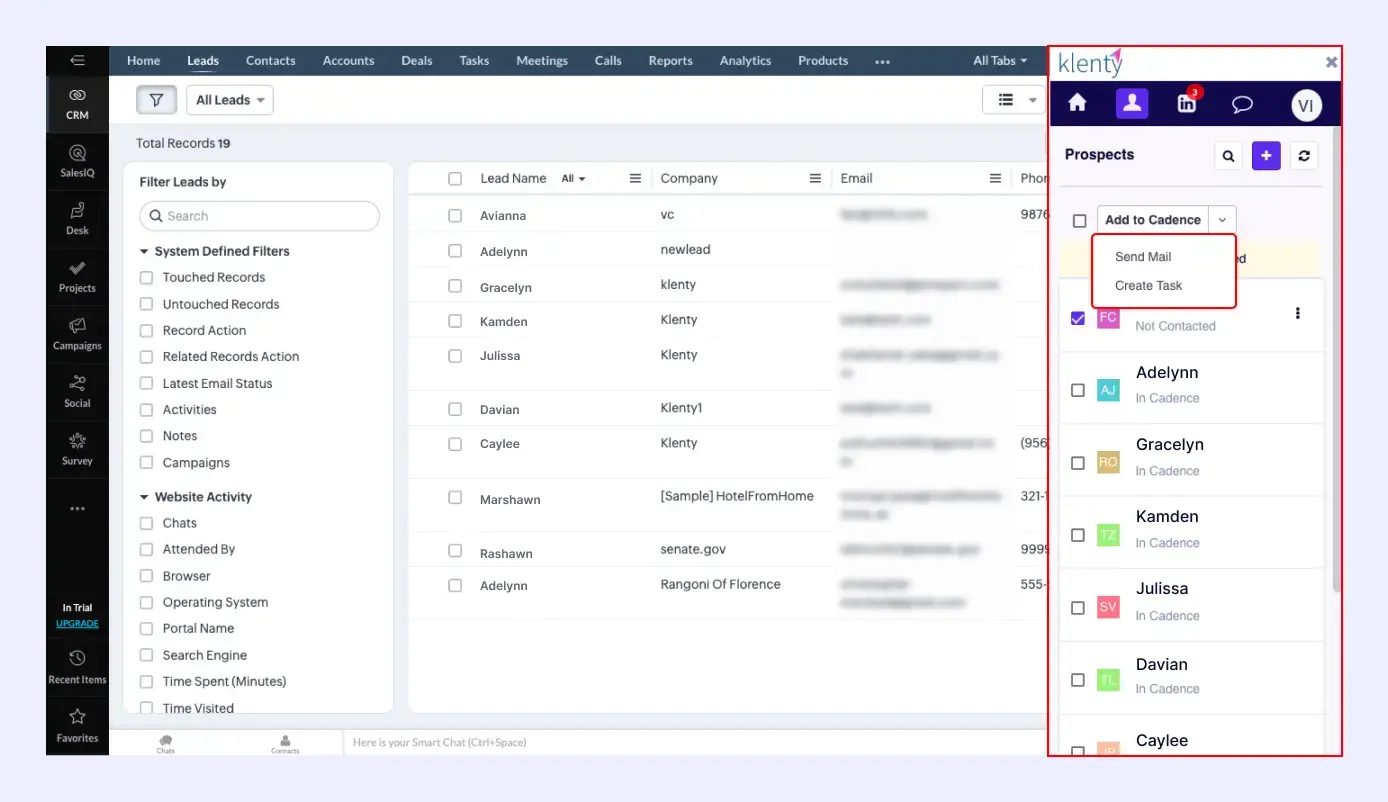Screen dimensions: 1388x802
Task: Open Add to Cadence dropdown arrow
Action: click(1222, 220)
